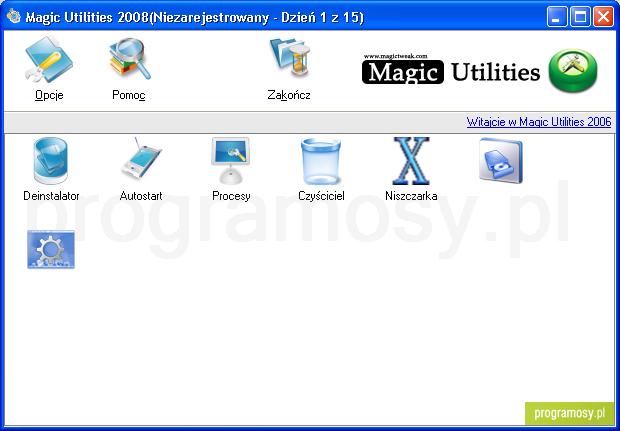Open Pomoc magnifier and books icon
Image resolution: width=620 pixels, height=431 pixels.
click(130, 59)
